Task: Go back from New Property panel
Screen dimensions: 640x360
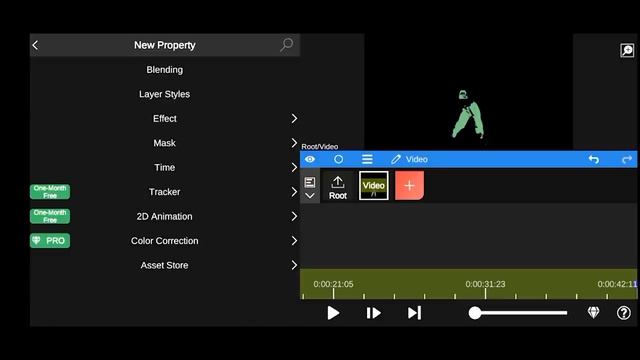Action: [36, 45]
